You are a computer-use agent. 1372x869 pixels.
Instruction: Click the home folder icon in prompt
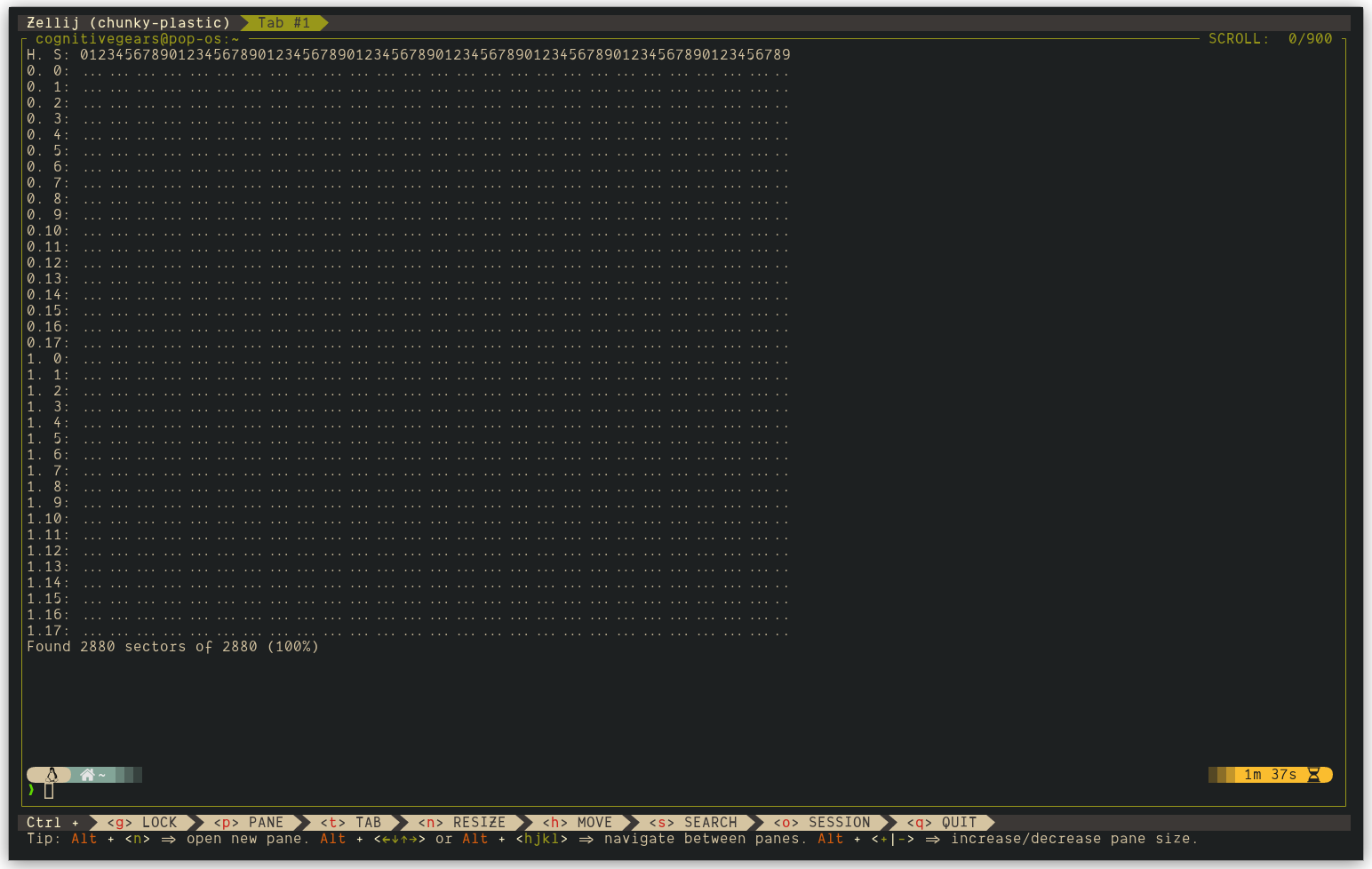tap(87, 775)
